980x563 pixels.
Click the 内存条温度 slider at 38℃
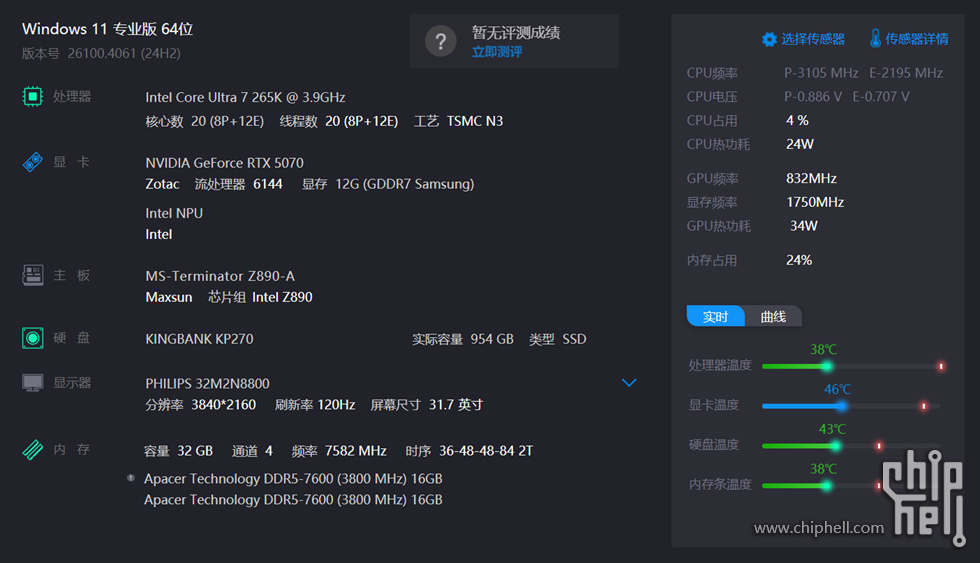click(827, 486)
